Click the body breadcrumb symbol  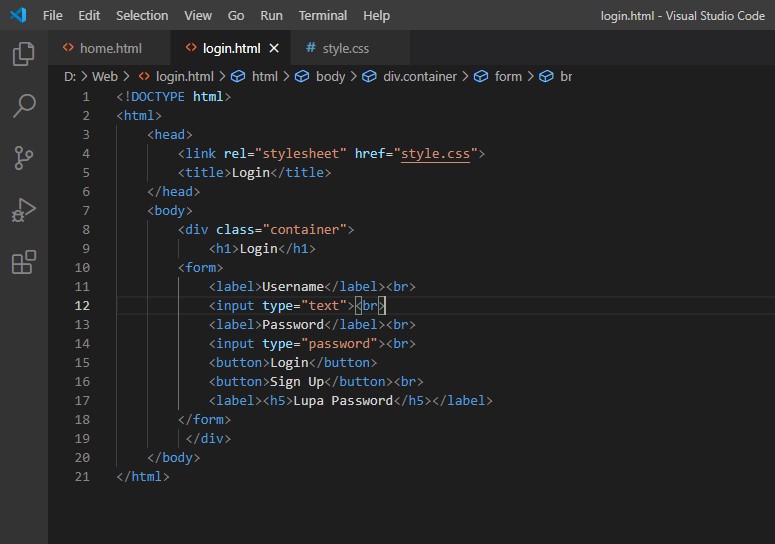click(330, 77)
